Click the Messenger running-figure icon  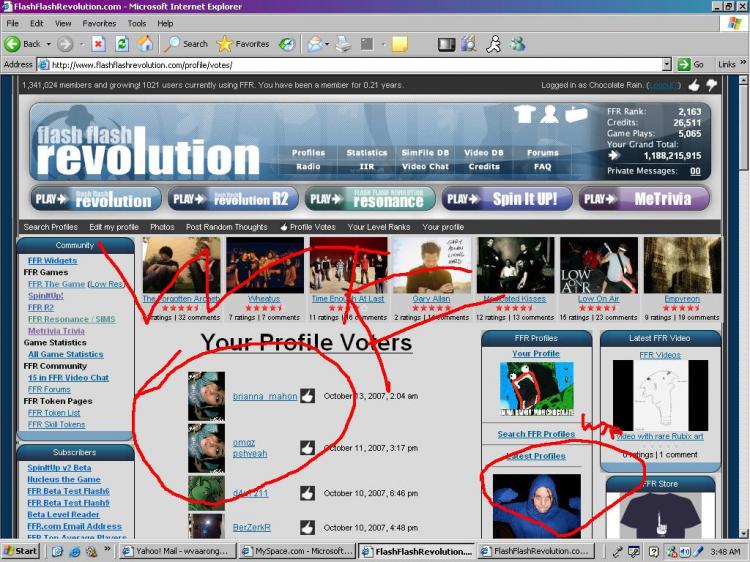pyautogui.click(x=494, y=44)
